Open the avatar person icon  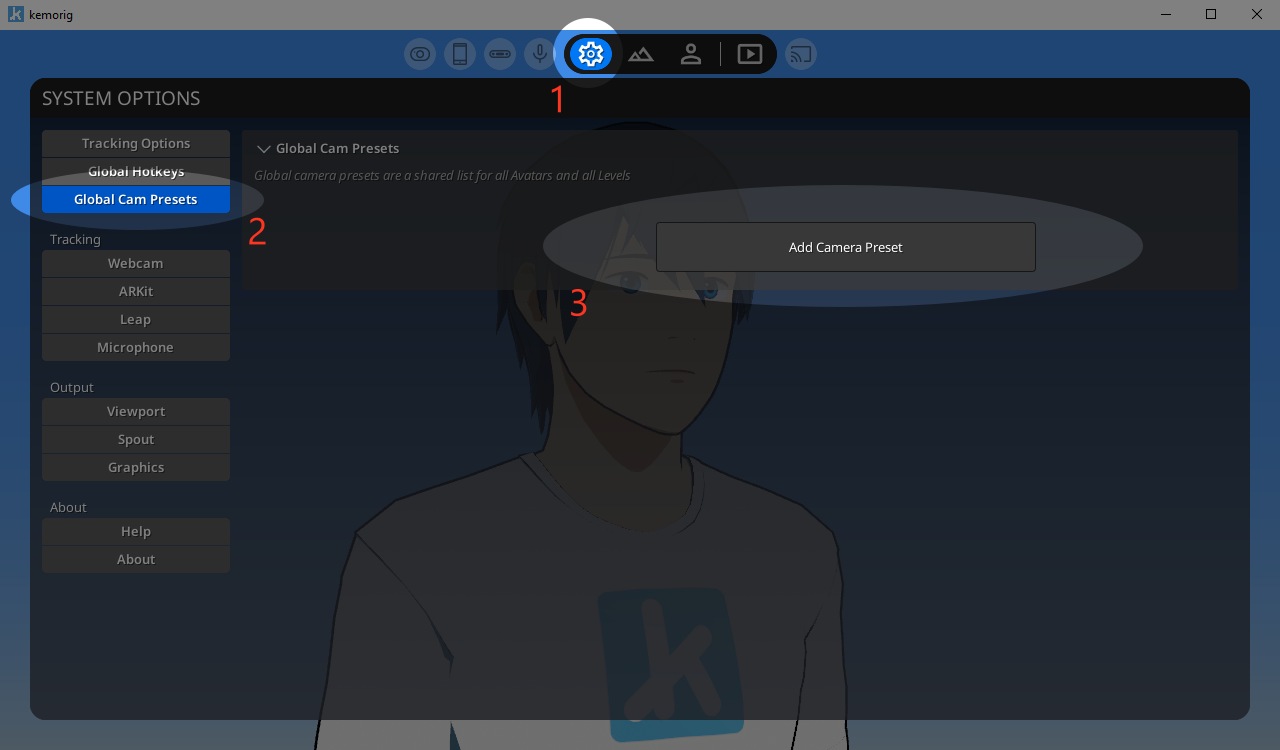(x=691, y=54)
